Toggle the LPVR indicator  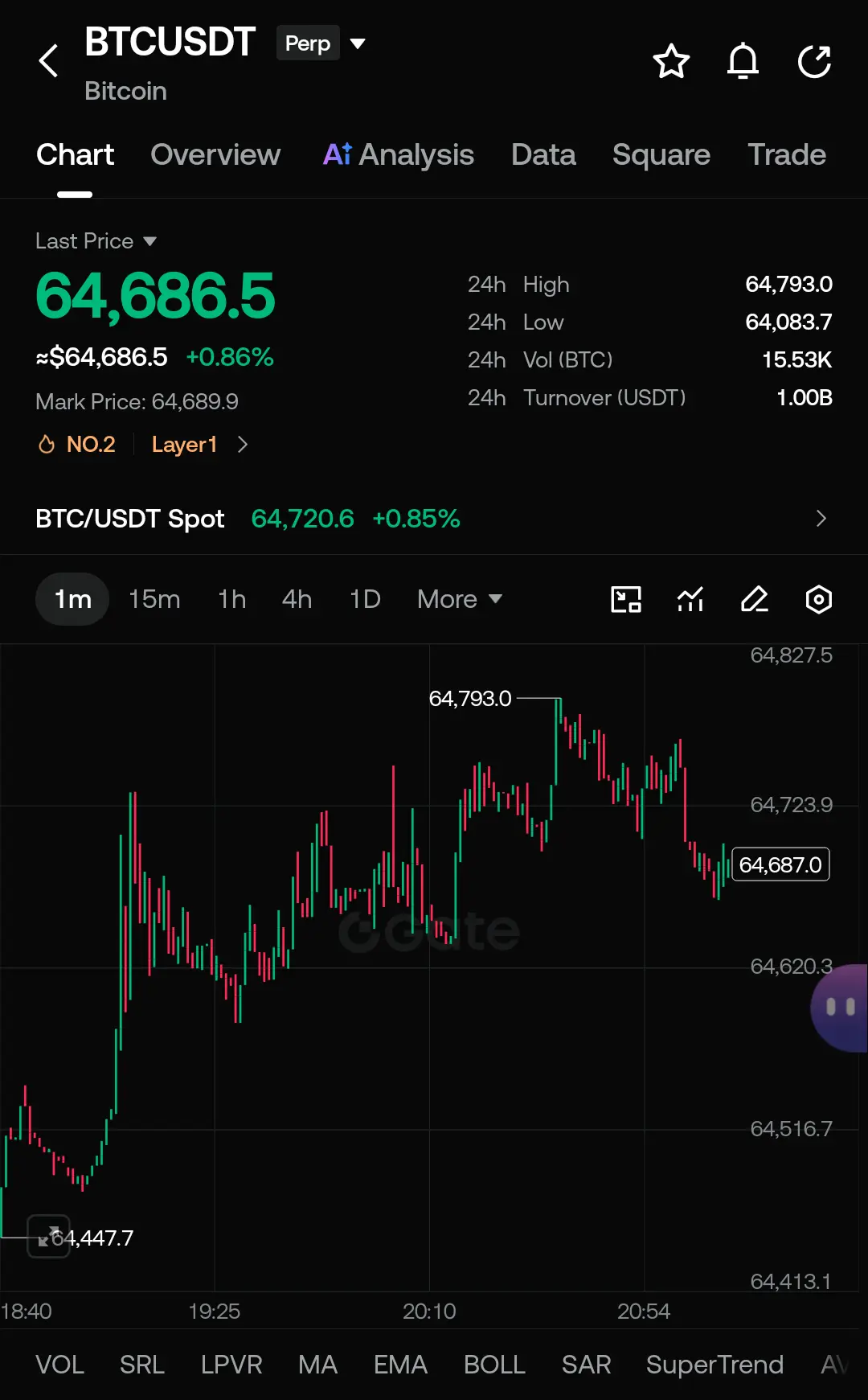click(231, 1365)
